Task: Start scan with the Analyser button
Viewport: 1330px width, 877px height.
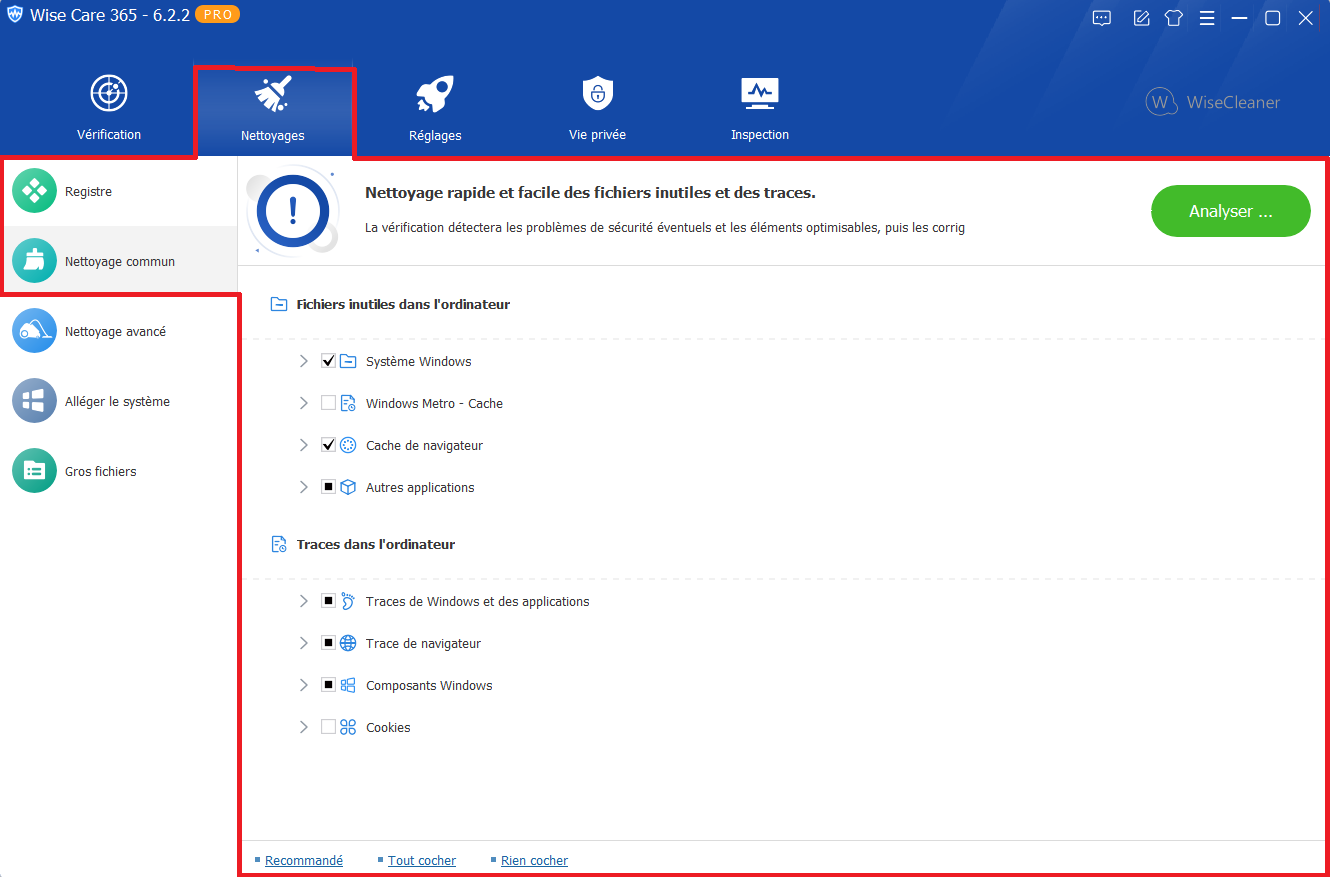Action: 1231,211
